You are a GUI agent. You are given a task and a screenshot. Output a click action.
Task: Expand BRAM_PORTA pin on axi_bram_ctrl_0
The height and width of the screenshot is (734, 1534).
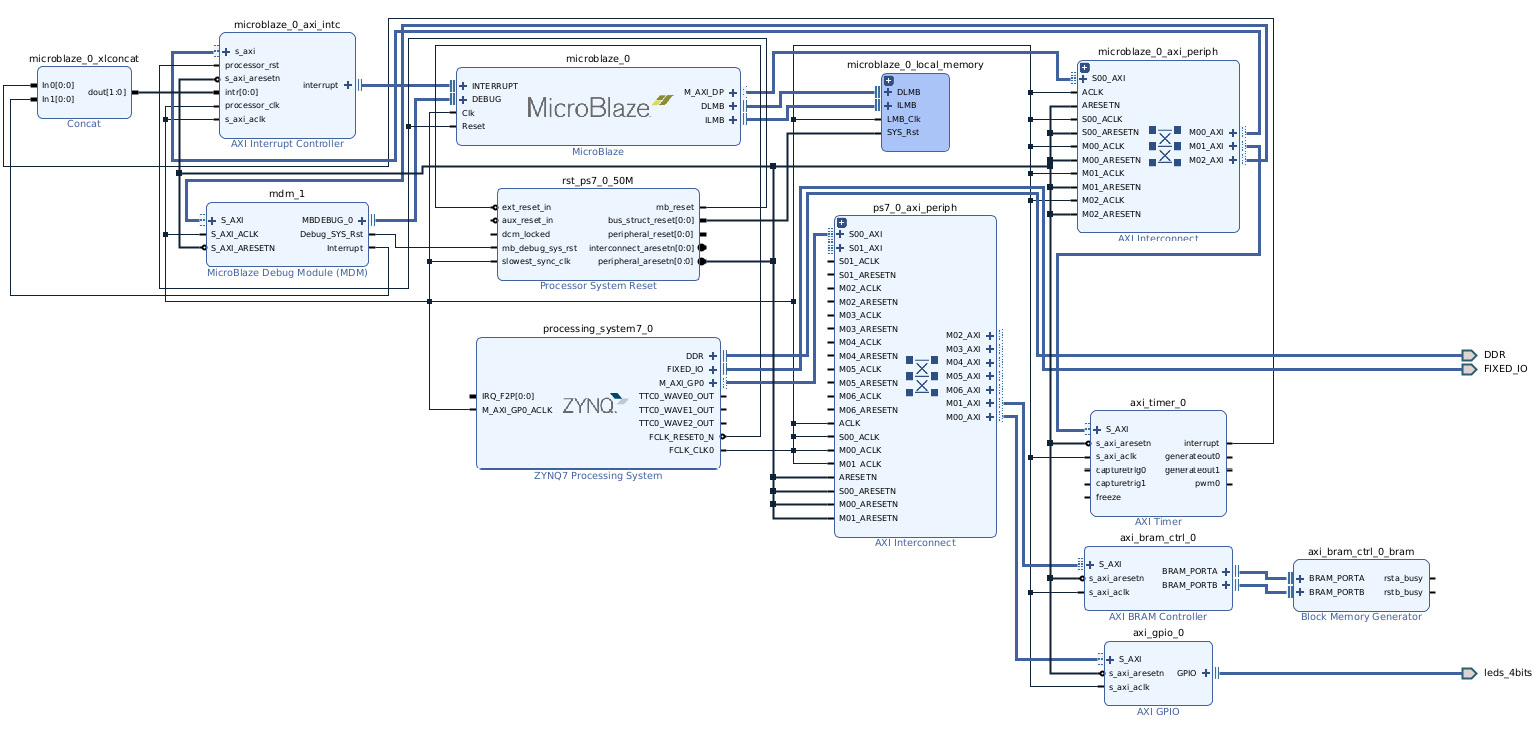click(1225, 572)
